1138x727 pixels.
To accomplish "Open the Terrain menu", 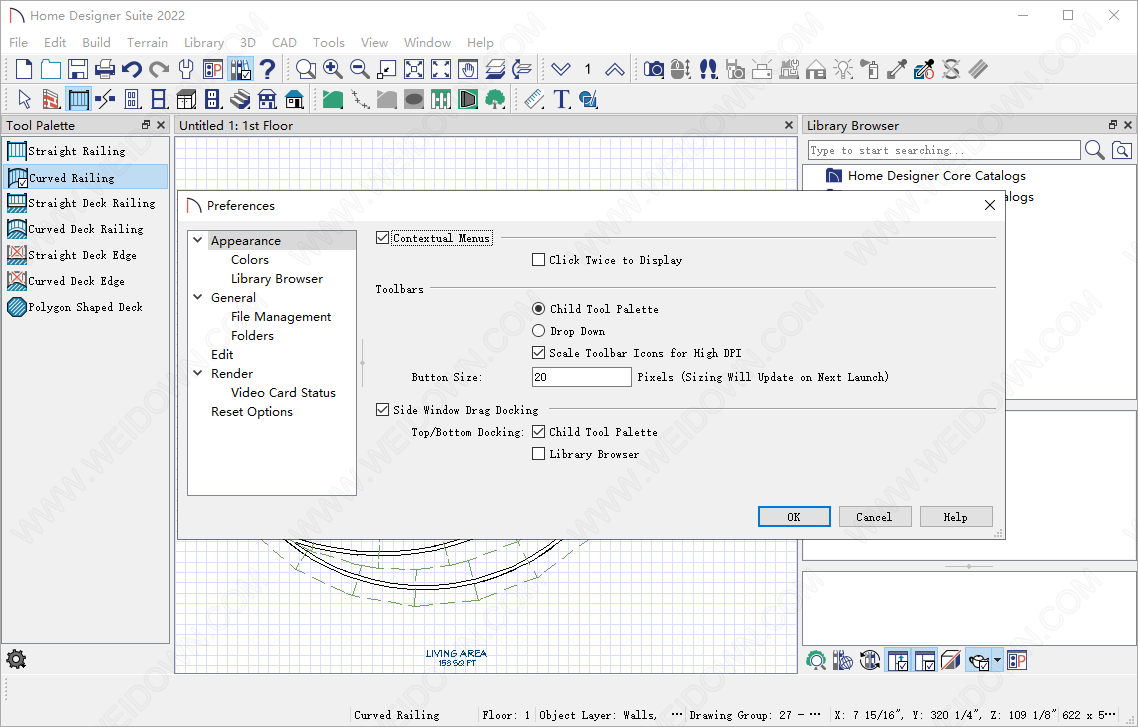I will point(147,43).
